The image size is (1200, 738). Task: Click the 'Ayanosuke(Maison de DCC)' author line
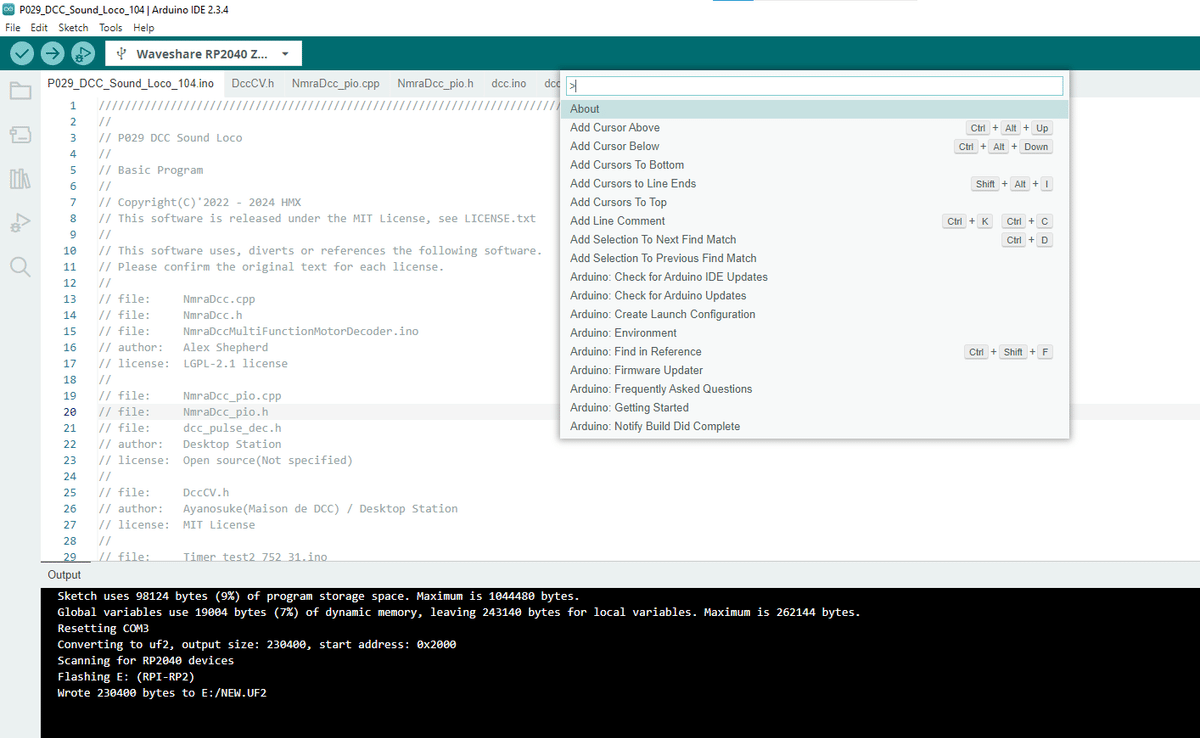point(278,508)
